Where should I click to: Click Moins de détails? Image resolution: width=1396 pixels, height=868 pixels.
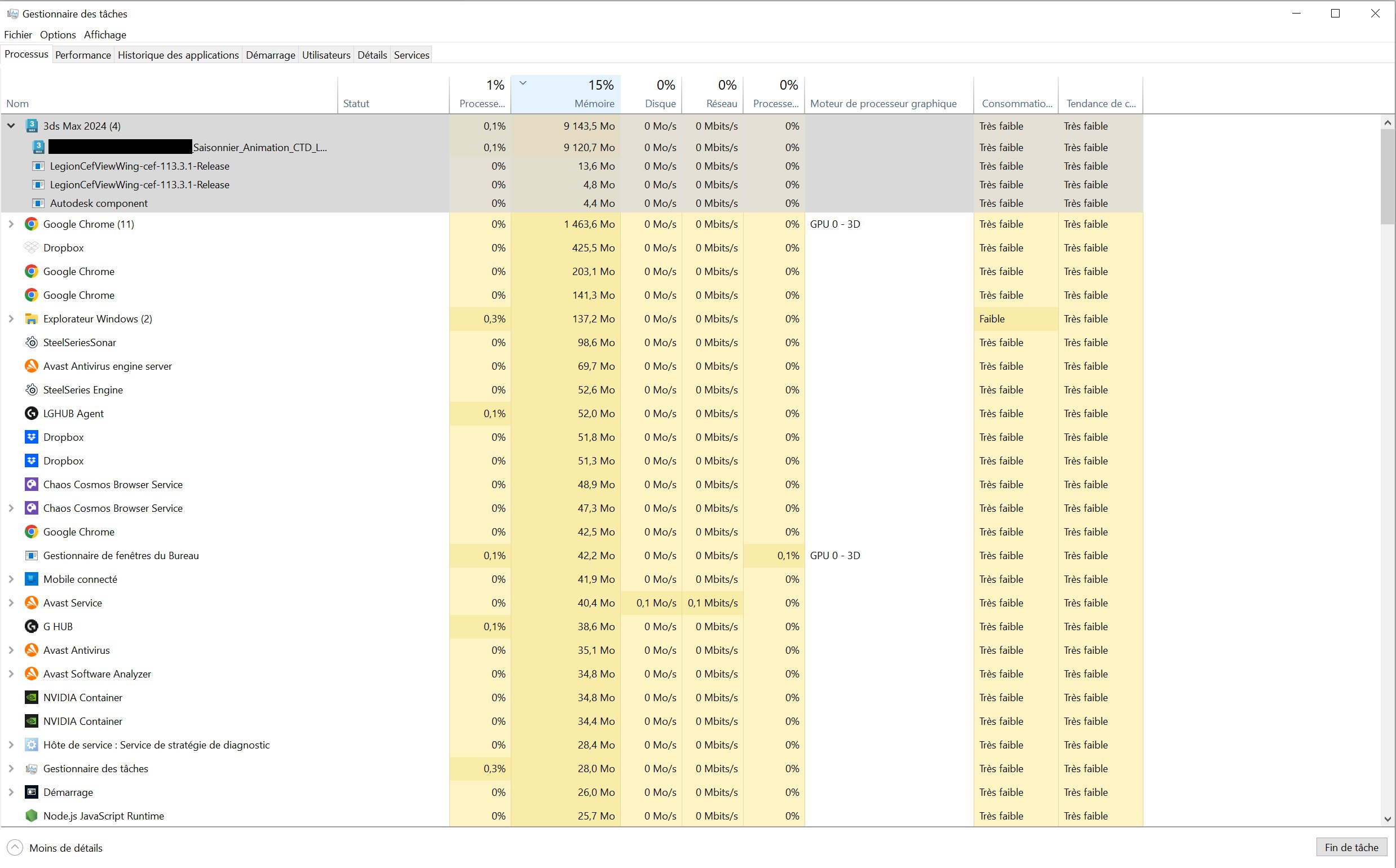tap(55, 848)
